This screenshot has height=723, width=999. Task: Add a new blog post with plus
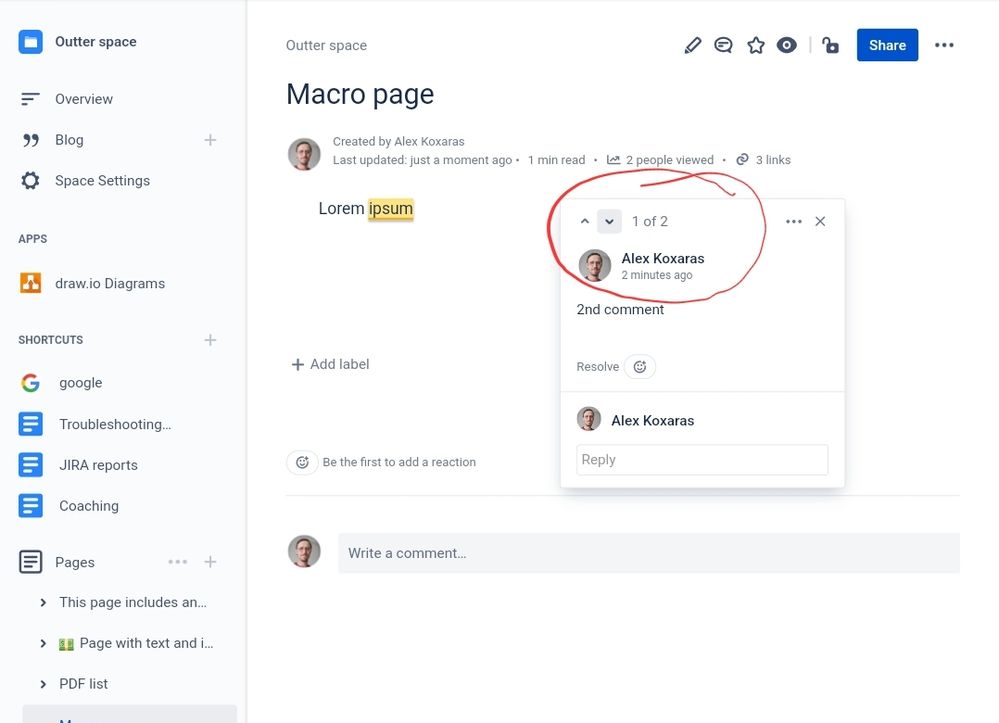pyautogui.click(x=210, y=140)
